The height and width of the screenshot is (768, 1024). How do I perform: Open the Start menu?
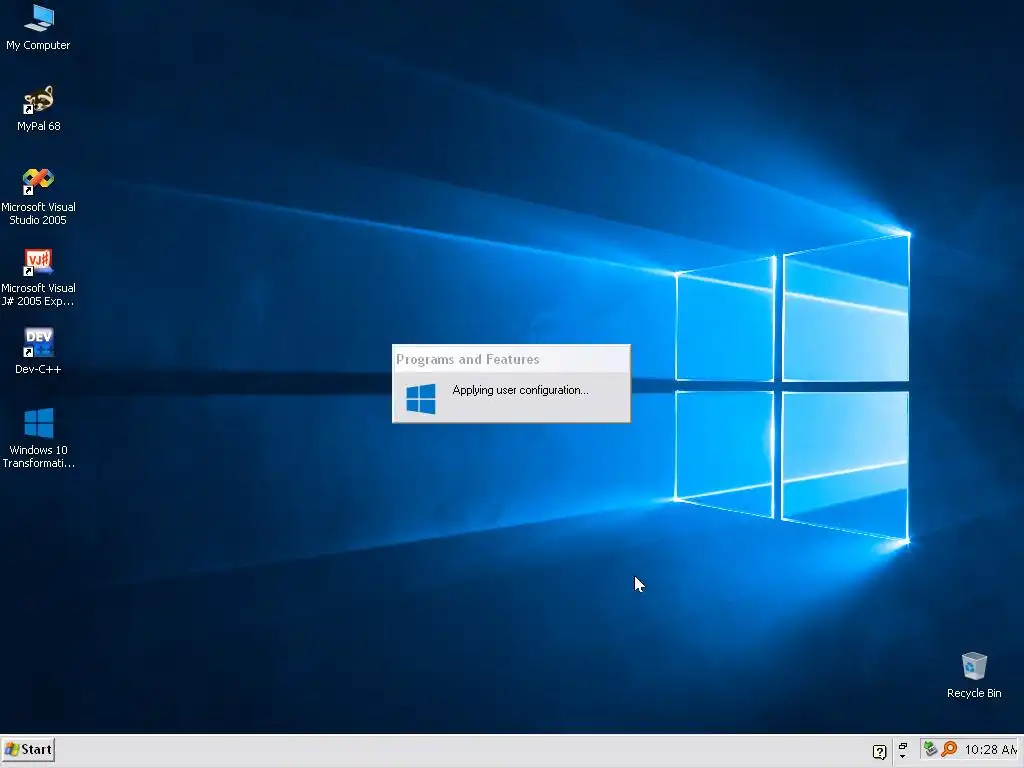click(28, 750)
